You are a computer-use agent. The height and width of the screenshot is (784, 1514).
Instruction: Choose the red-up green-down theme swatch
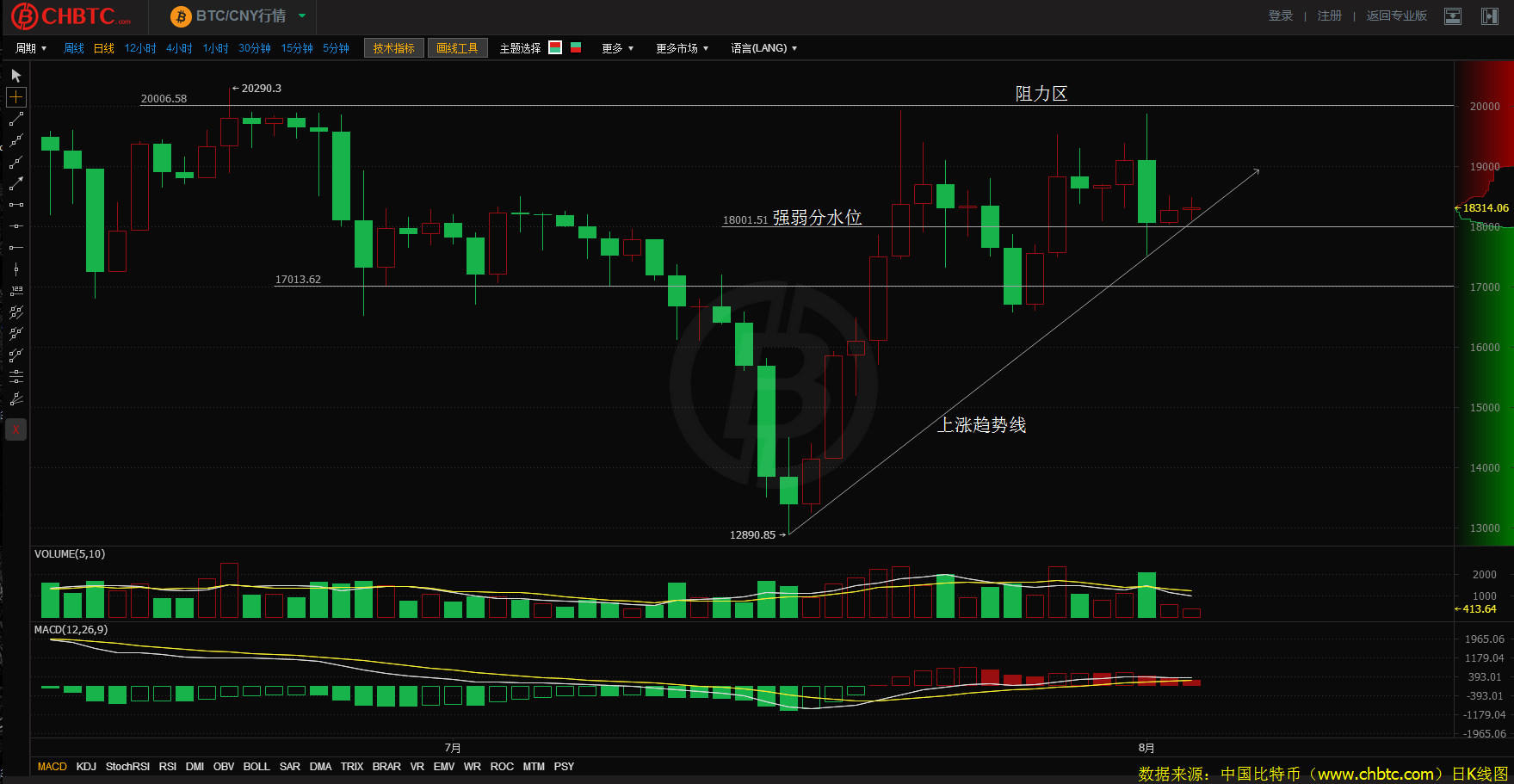click(555, 48)
